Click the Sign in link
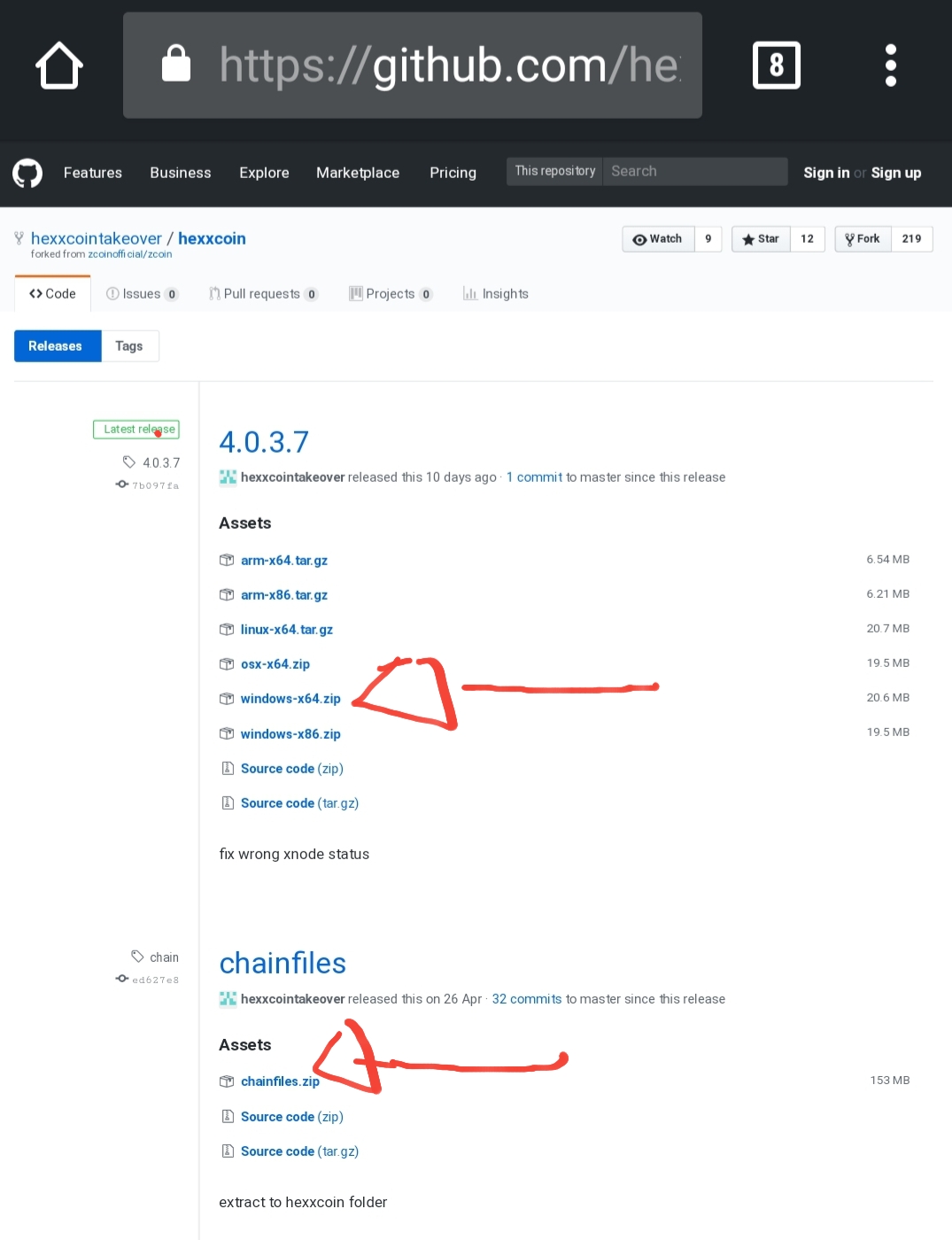This screenshot has height=1240, width=952. tap(826, 173)
